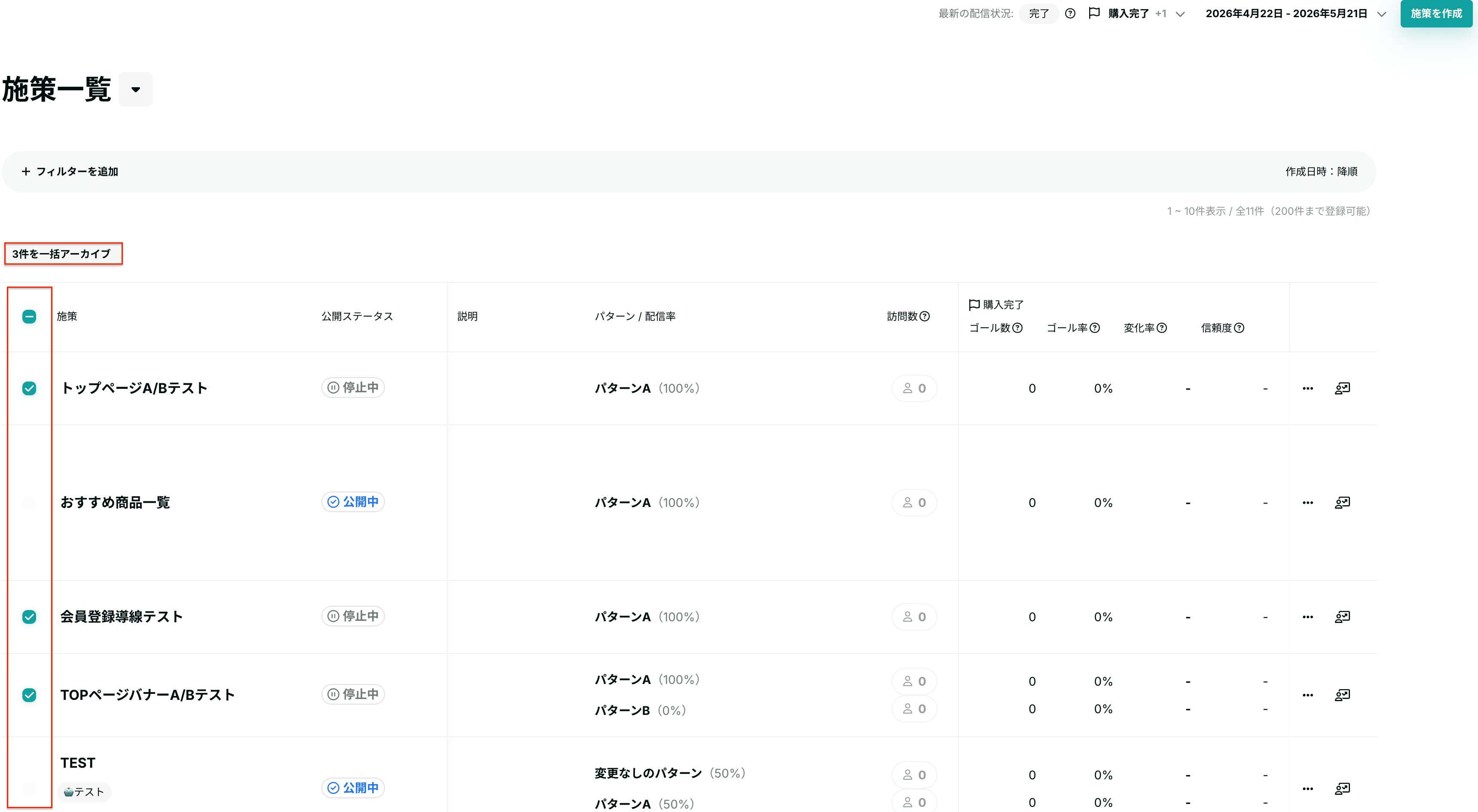
Task: Open the トップページA/Bテスト campaign
Action: [x=134, y=388]
